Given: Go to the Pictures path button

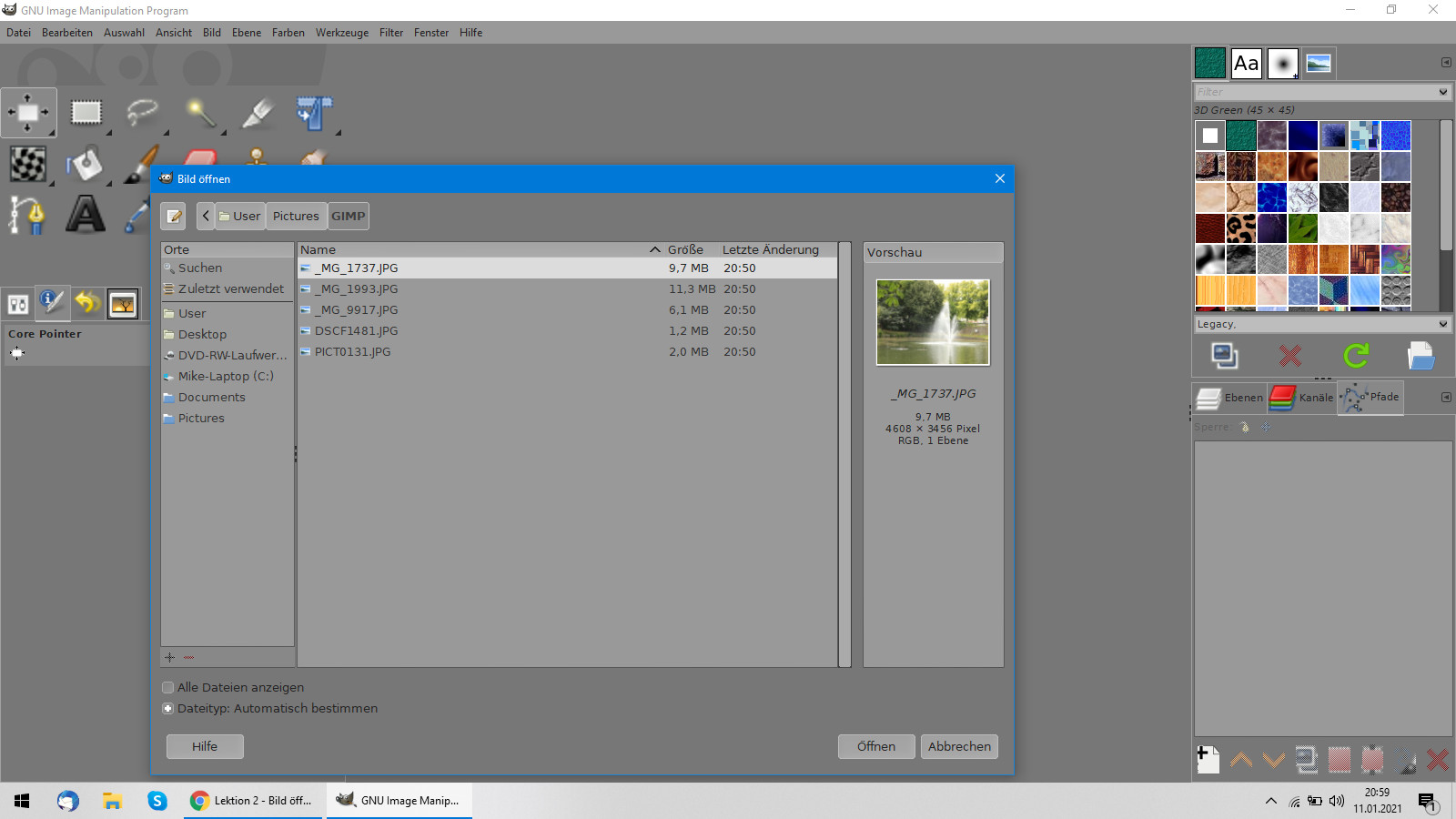Looking at the screenshot, I should [x=296, y=217].
